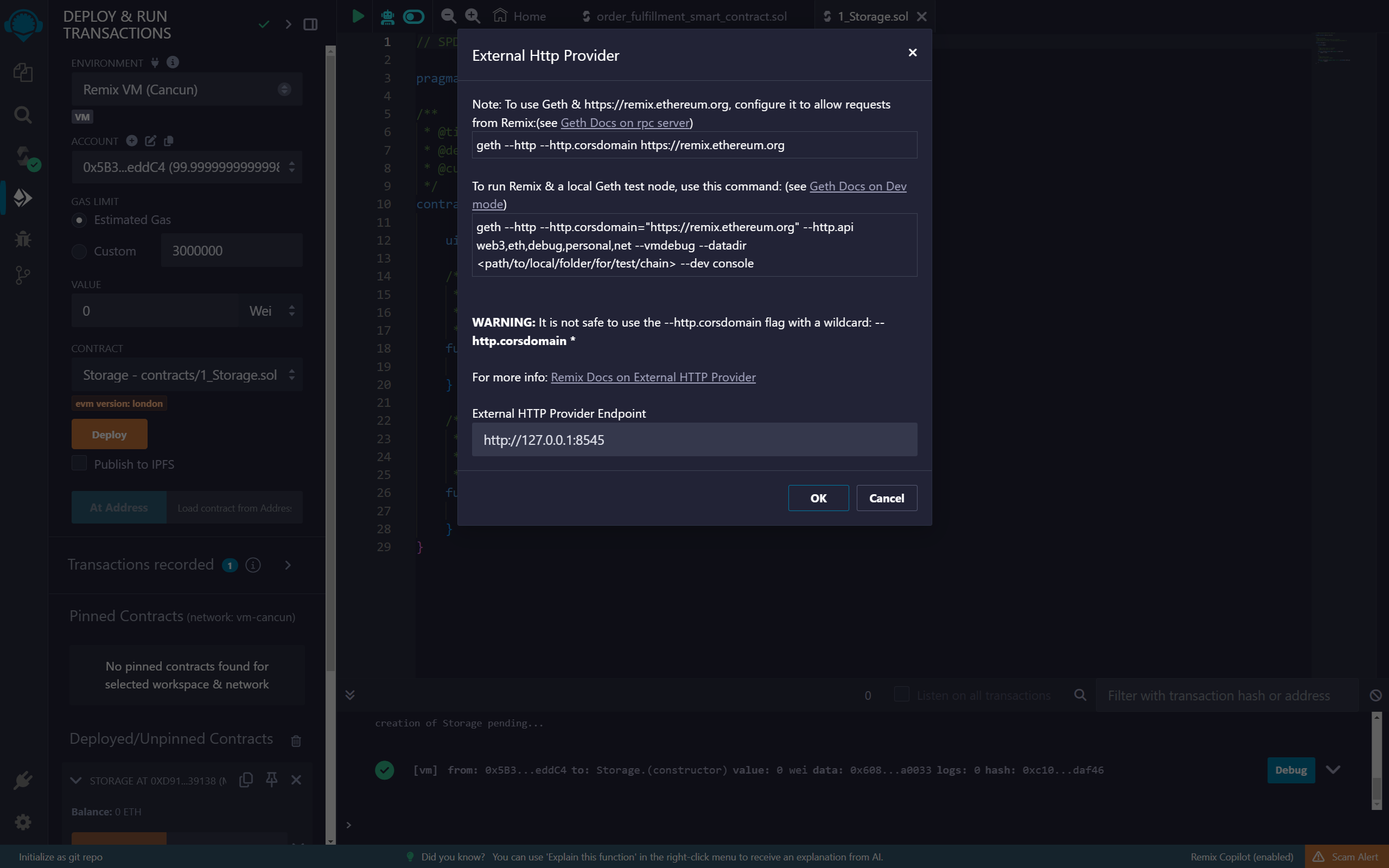
Task: Click the custom gas limit 3000000 field
Action: point(231,250)
